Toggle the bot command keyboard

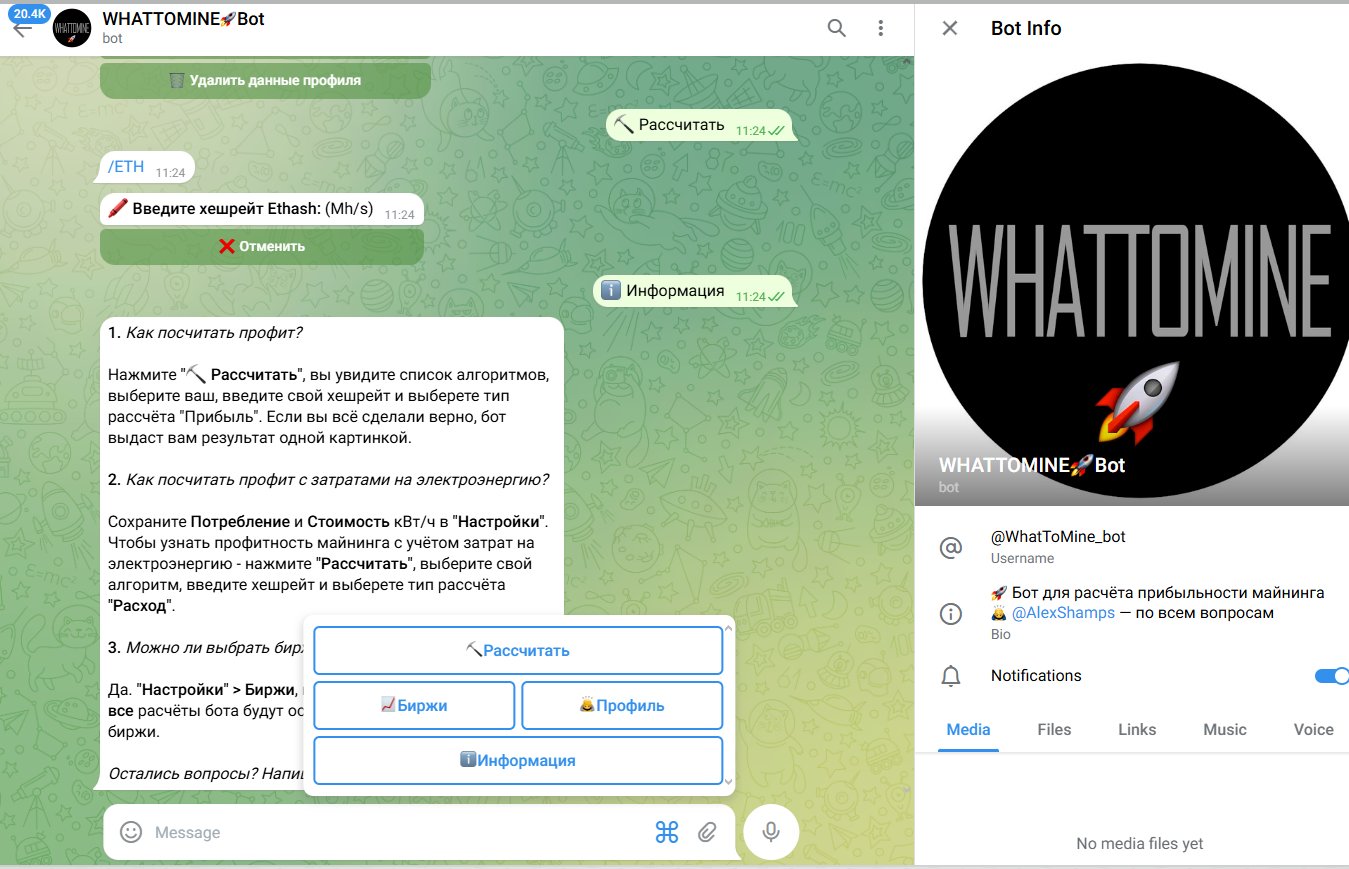click(x=667, y=832)
